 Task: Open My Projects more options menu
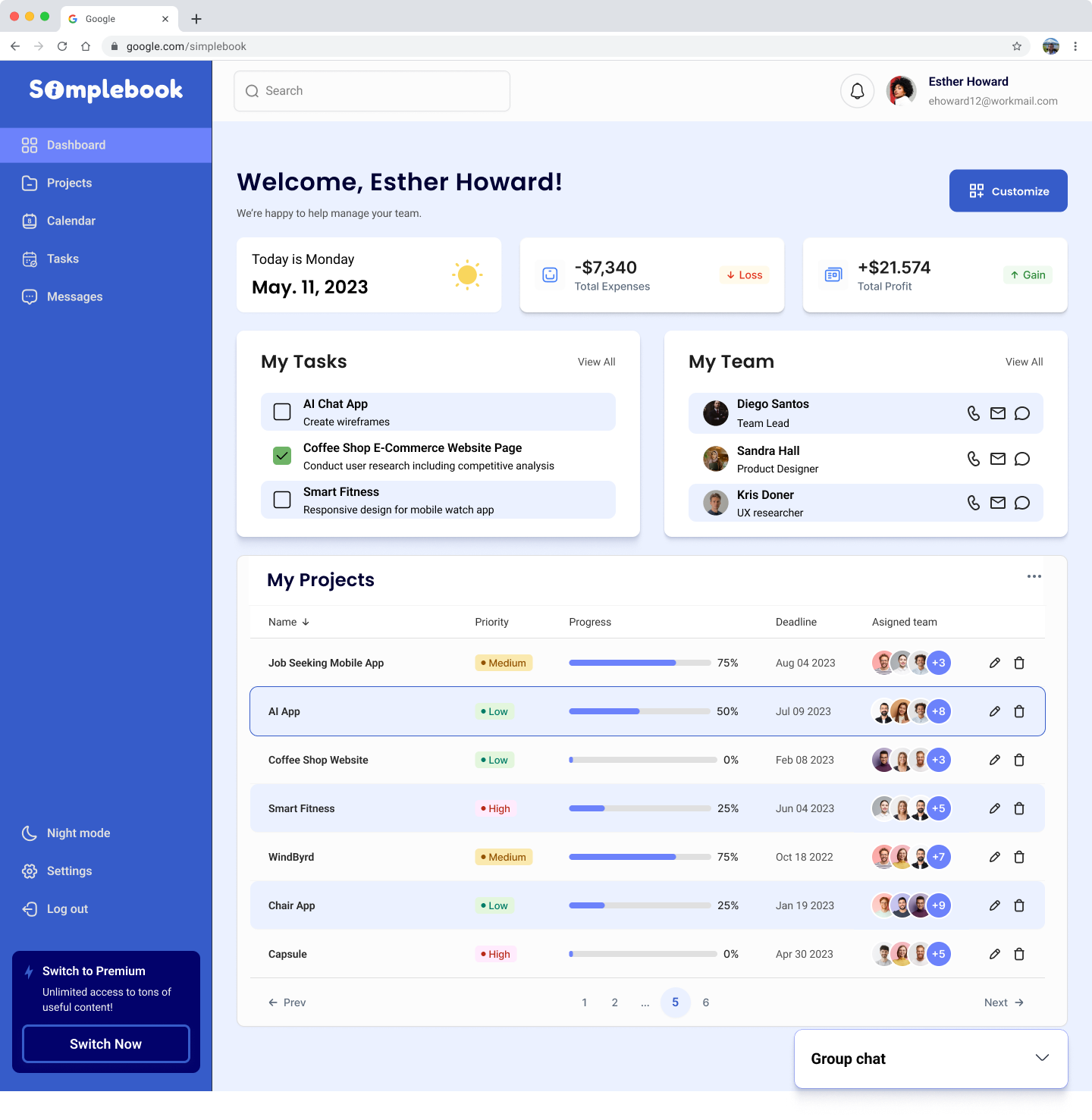(1034, 576)
